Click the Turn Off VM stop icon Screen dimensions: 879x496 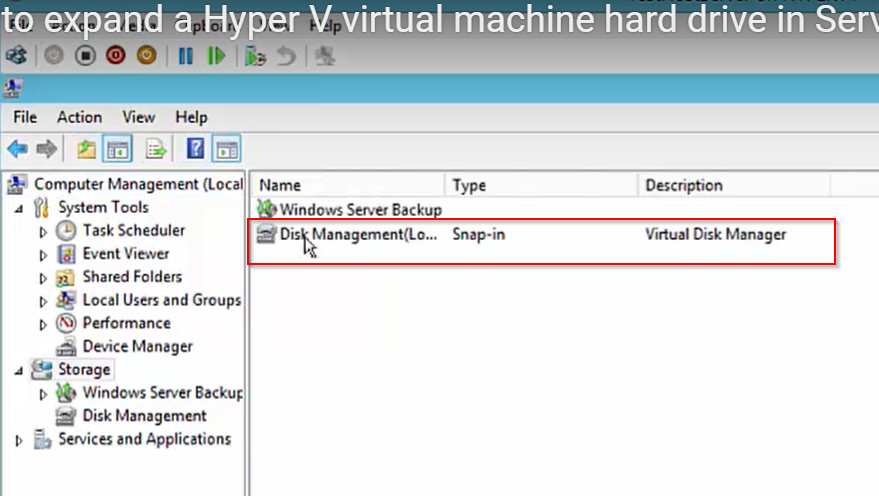pos(85,55)
